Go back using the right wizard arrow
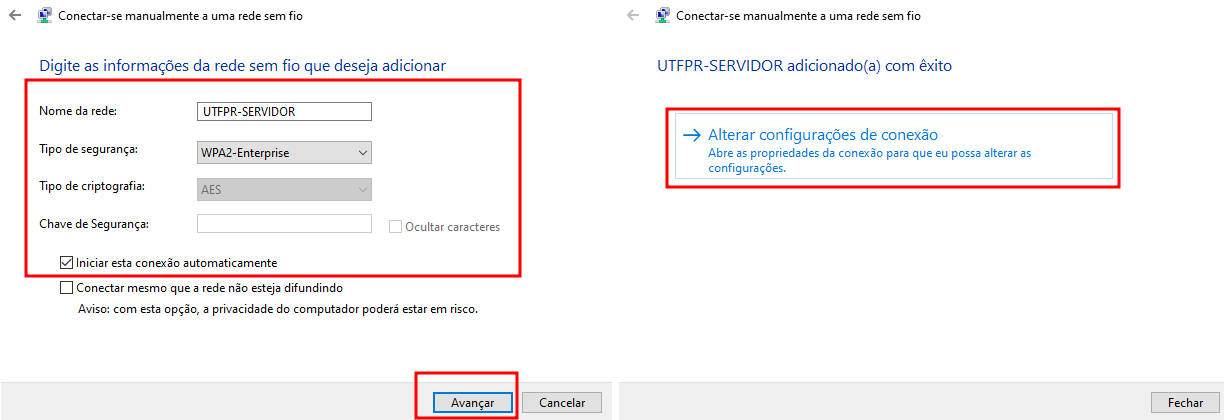Screen dimensions: 1225x420 pos(632,16)
